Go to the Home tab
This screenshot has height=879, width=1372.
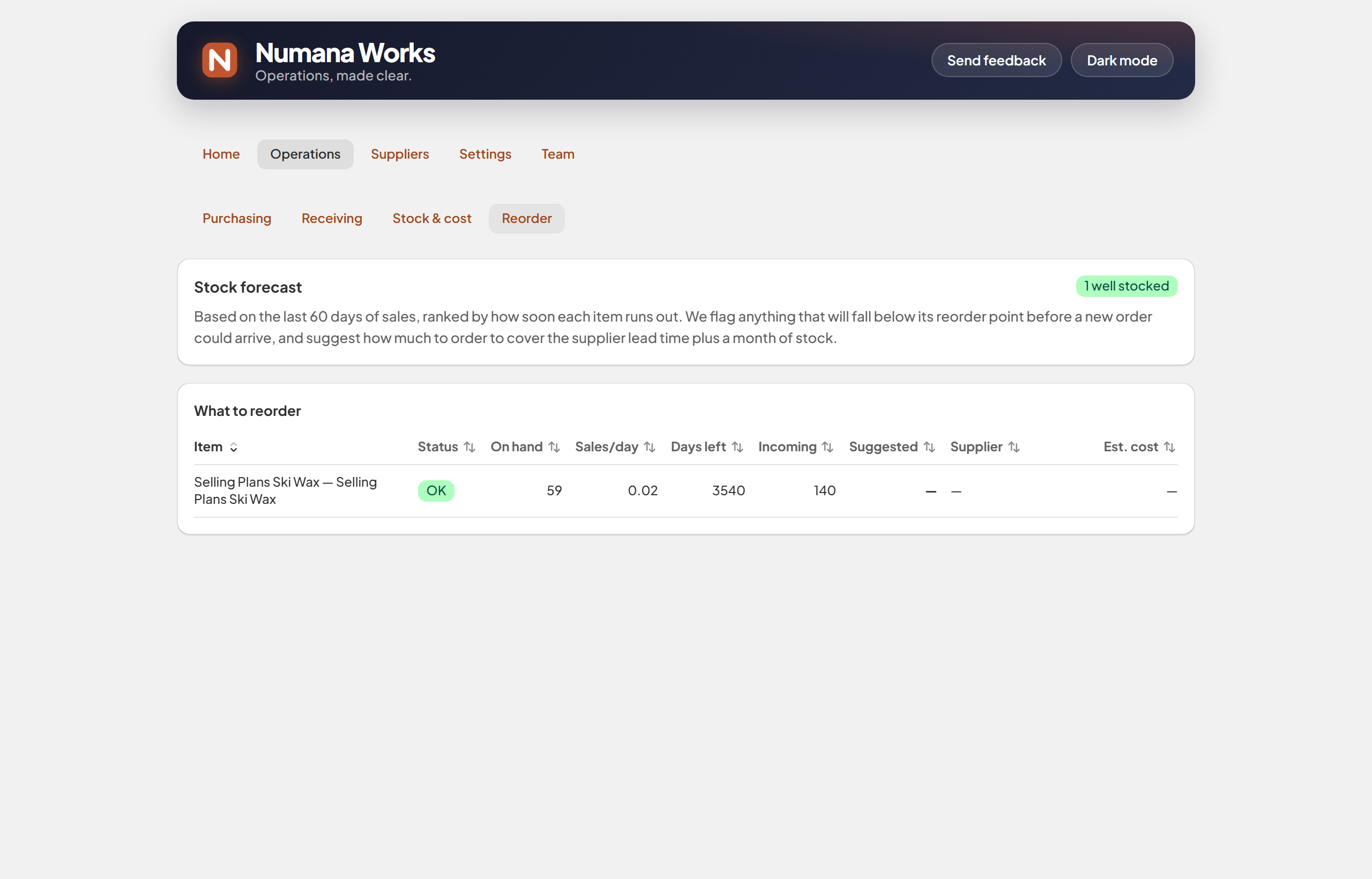221,154
